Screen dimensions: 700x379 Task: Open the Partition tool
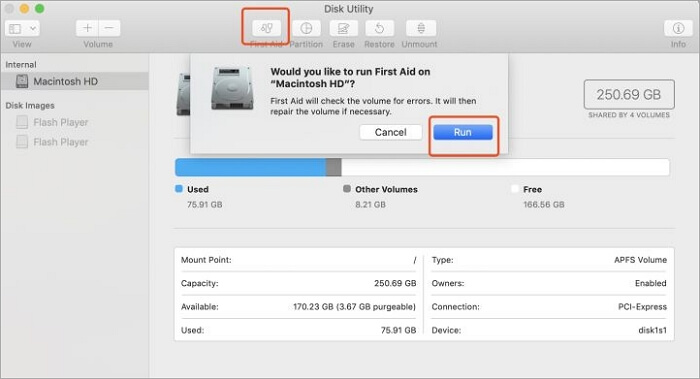(306, 28)
